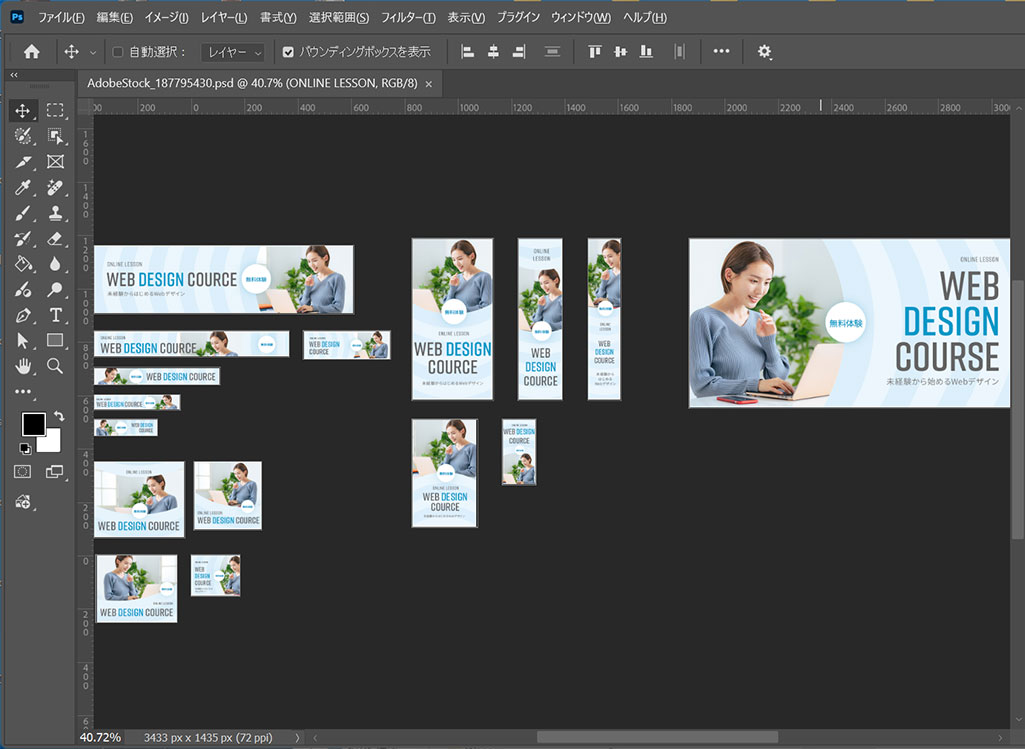The image size is (1025, 749).
Task: Open the レイヤー menu in menu bar
Action: (224, 18)
